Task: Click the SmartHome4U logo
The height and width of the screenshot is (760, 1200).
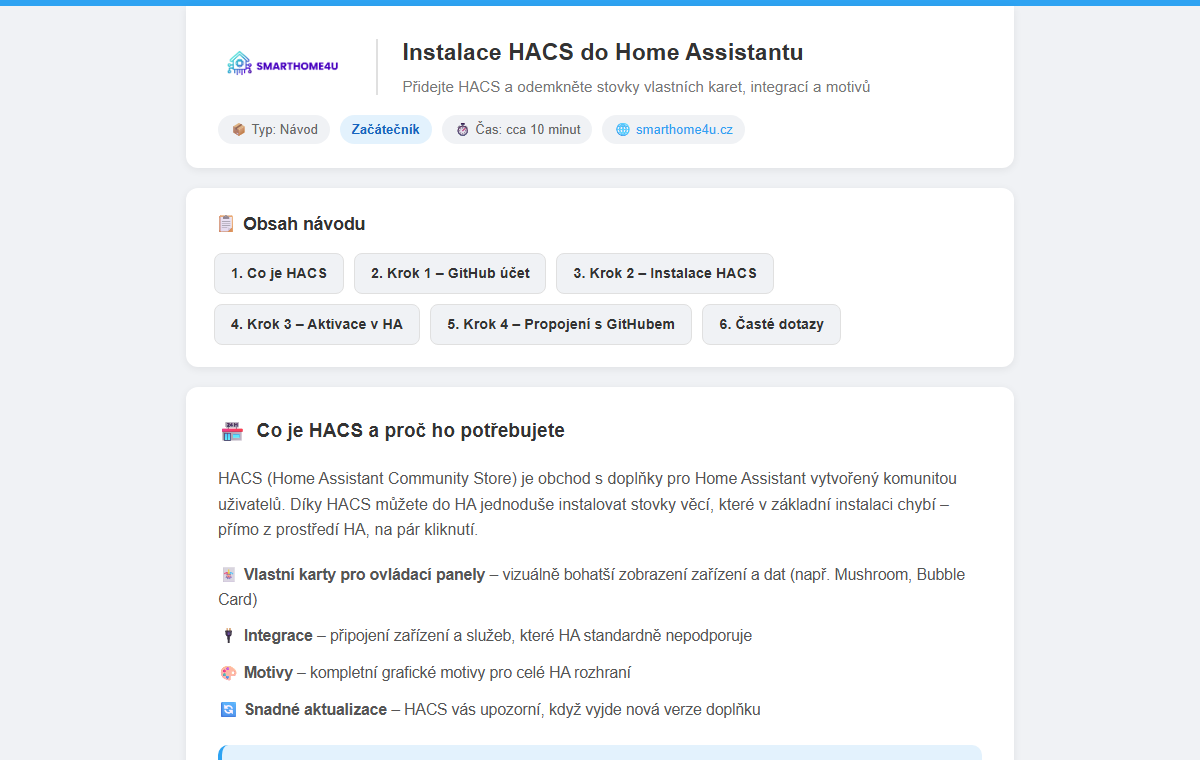Action: click(283, 65)
